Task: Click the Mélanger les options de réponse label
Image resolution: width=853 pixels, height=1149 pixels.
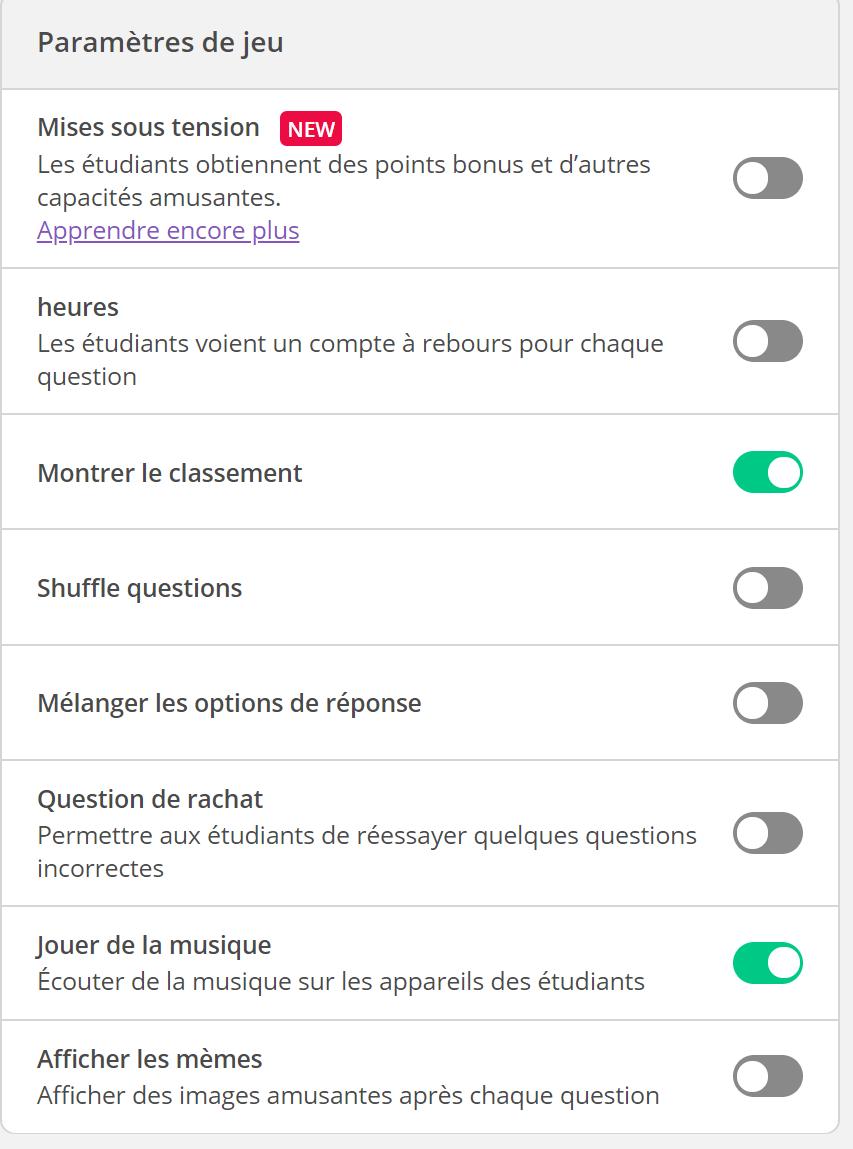Action: [229, 703]
